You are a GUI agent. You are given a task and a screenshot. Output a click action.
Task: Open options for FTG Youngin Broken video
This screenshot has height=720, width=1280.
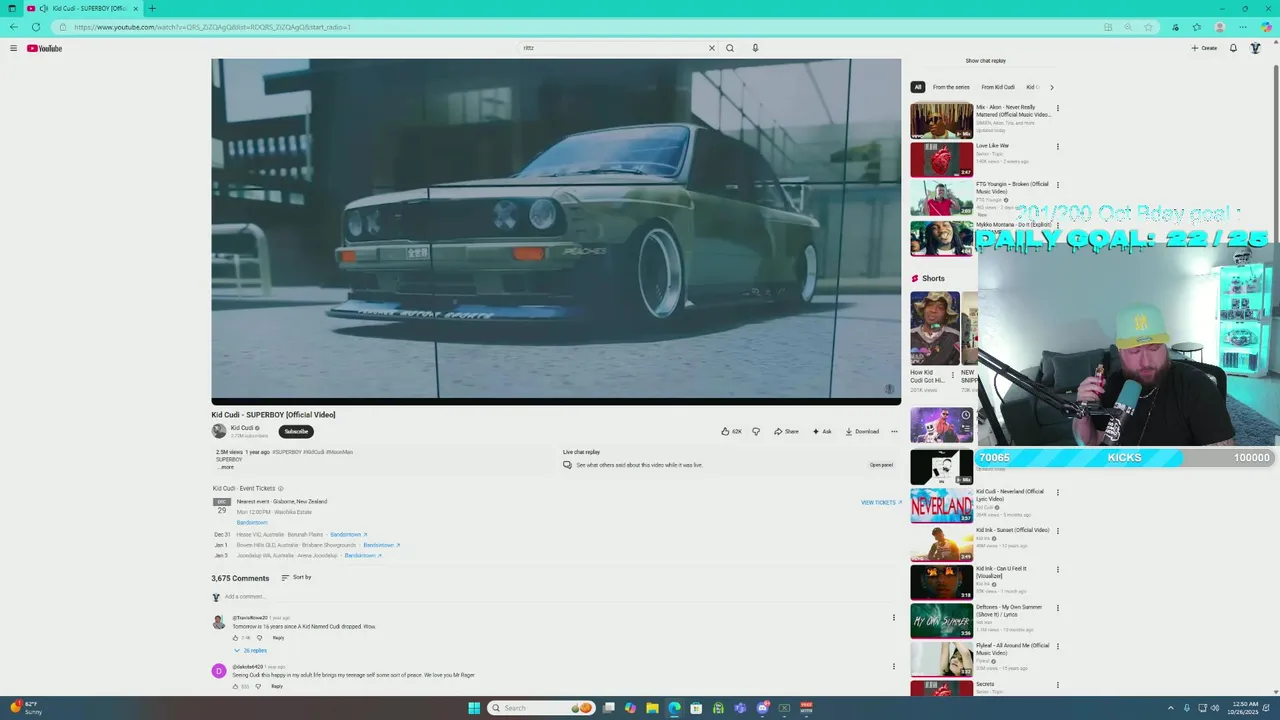point(1057,186)
